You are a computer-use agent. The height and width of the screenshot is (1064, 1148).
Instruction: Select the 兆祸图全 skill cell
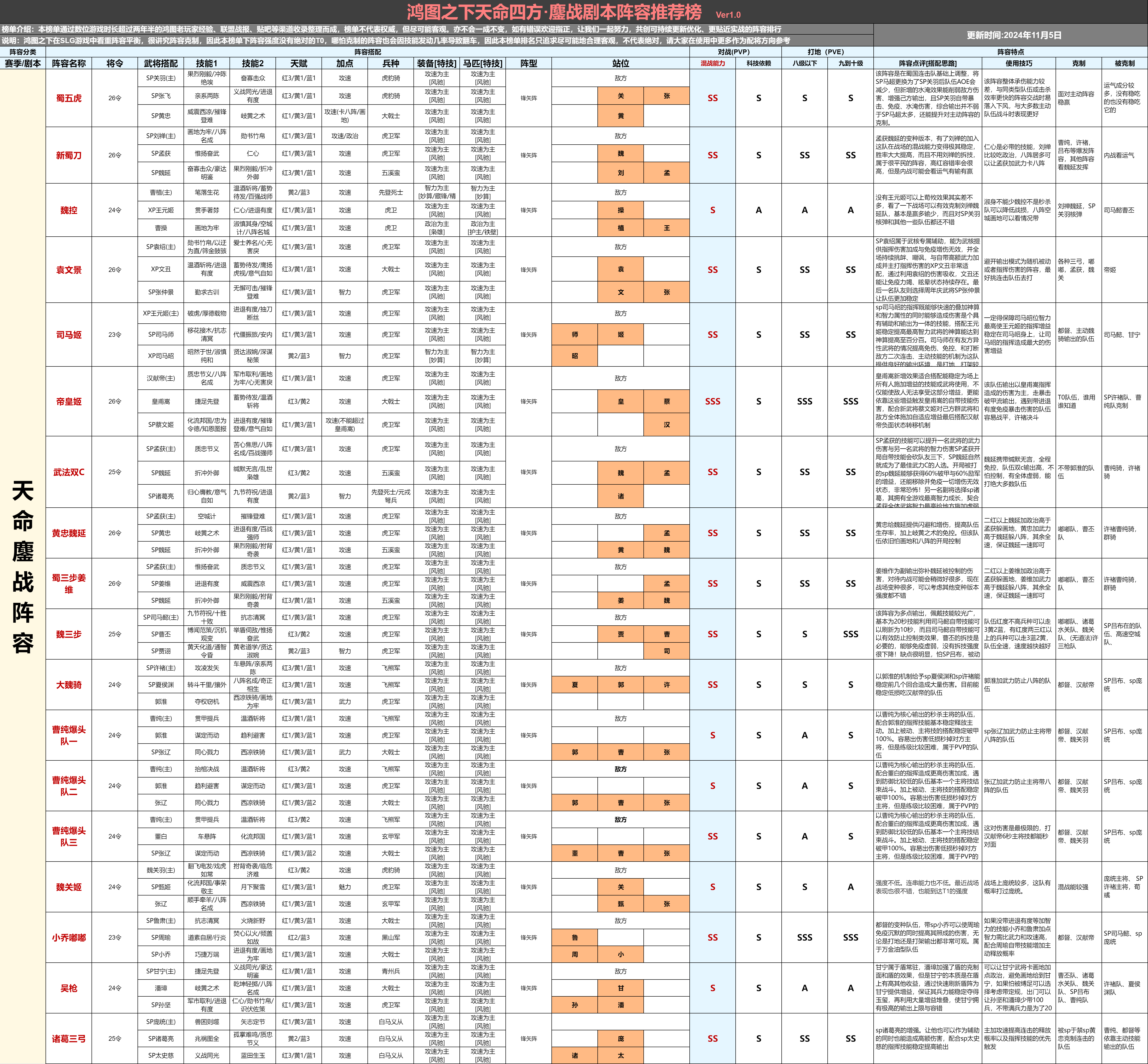pyautogui.click(x=207, y=1039)
